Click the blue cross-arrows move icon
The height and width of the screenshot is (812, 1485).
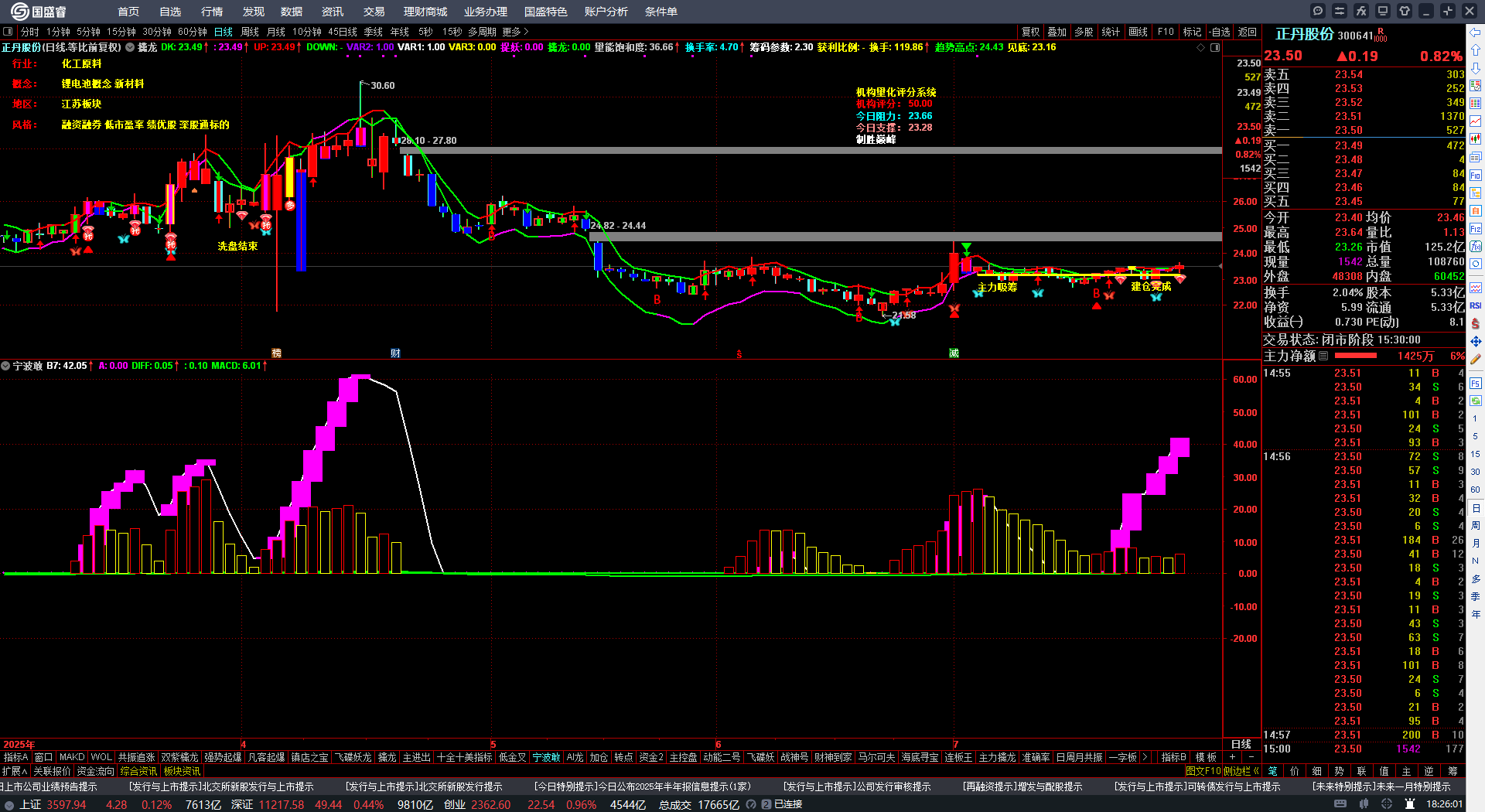tap(1476, 341)
